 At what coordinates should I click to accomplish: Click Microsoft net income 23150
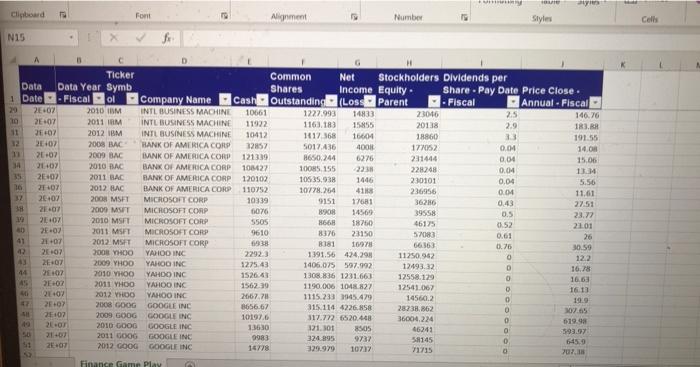(362, 234)
